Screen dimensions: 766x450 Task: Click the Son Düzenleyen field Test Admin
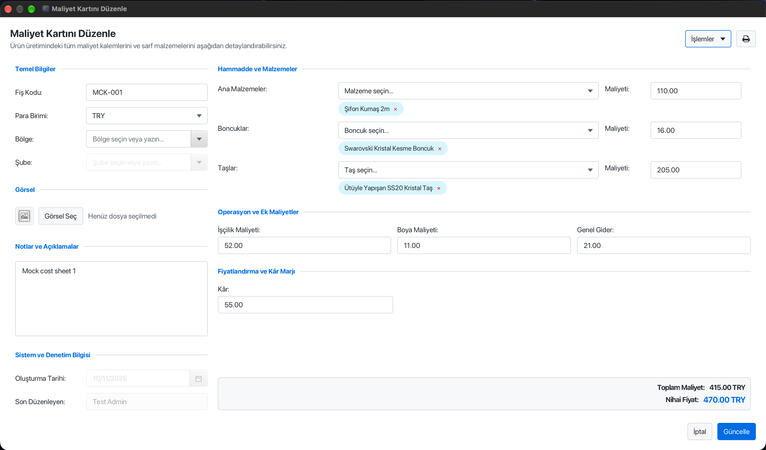pyautogui.click(x=147, y=402)
